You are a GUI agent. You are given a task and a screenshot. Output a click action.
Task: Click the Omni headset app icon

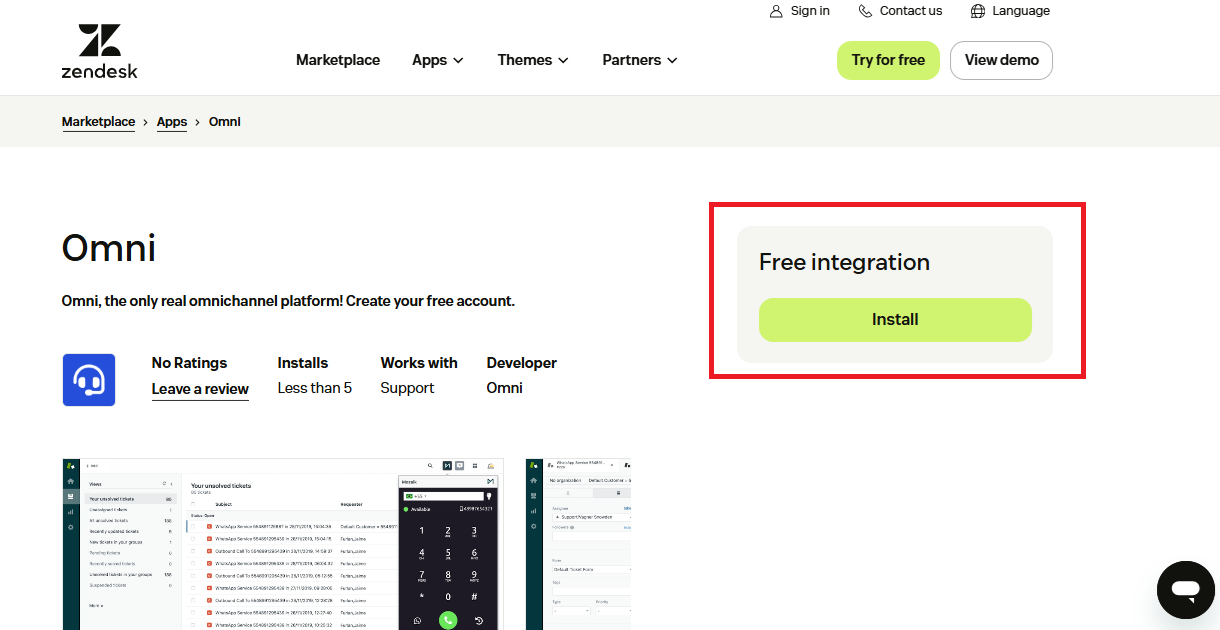[89, 380]
